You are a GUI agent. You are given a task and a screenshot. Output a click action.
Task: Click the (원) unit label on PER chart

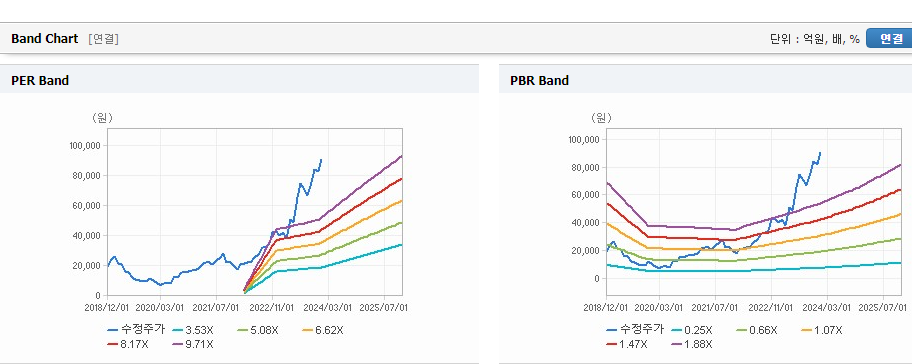[x=102, y=117]
